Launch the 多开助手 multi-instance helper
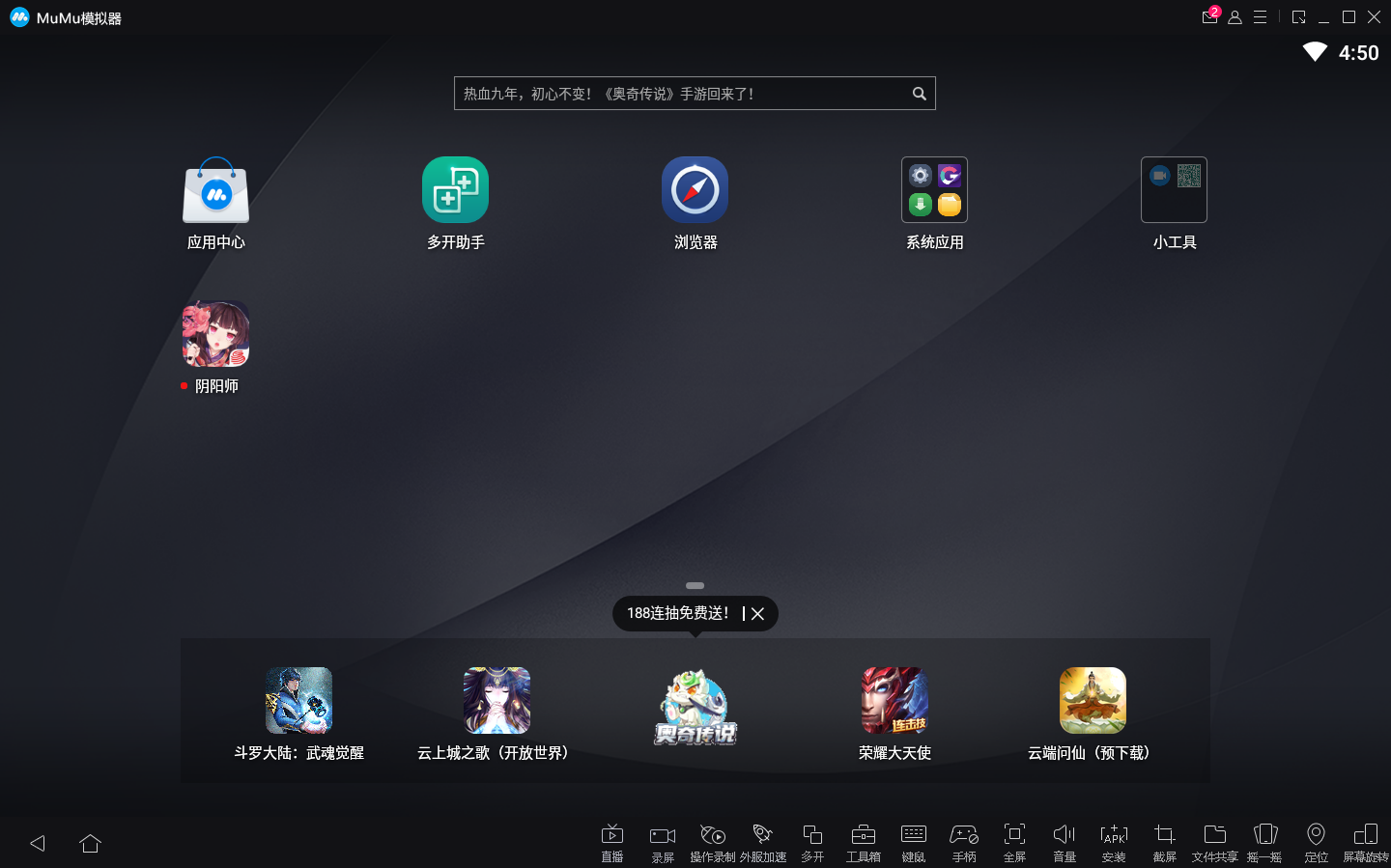 tap(455, 190)
